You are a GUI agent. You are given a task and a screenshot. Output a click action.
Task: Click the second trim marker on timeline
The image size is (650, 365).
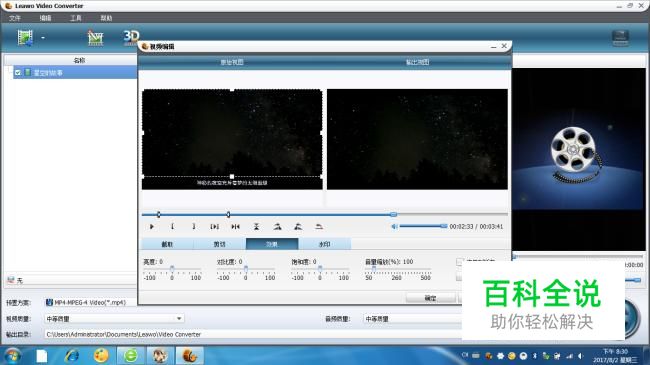(x=228, y=214)
